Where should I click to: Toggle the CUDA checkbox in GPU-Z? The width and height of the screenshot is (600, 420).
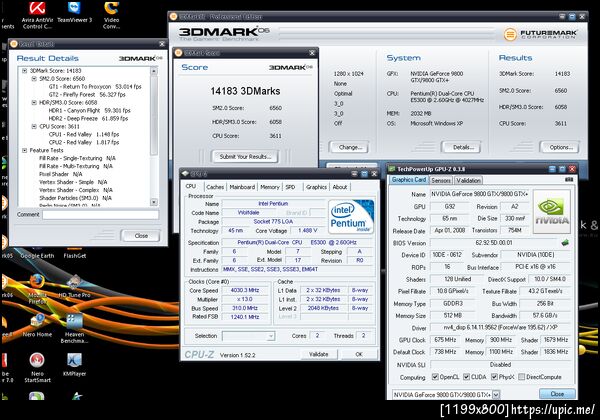pos(466,377)
